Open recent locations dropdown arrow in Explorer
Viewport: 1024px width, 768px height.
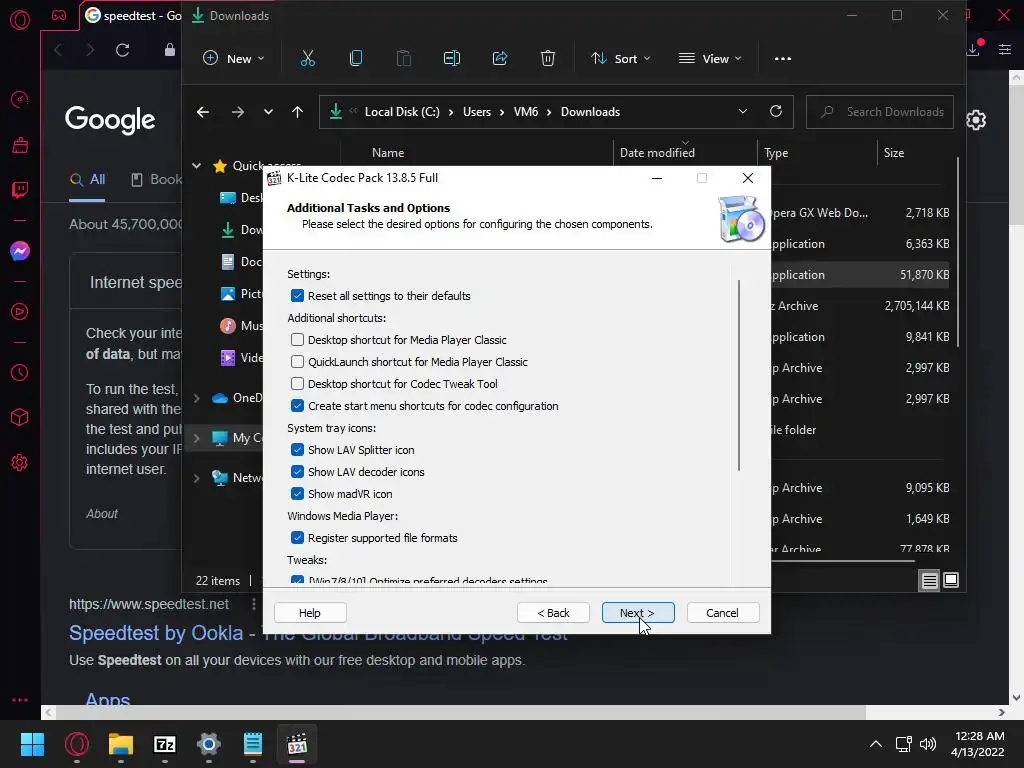[268, 112]
